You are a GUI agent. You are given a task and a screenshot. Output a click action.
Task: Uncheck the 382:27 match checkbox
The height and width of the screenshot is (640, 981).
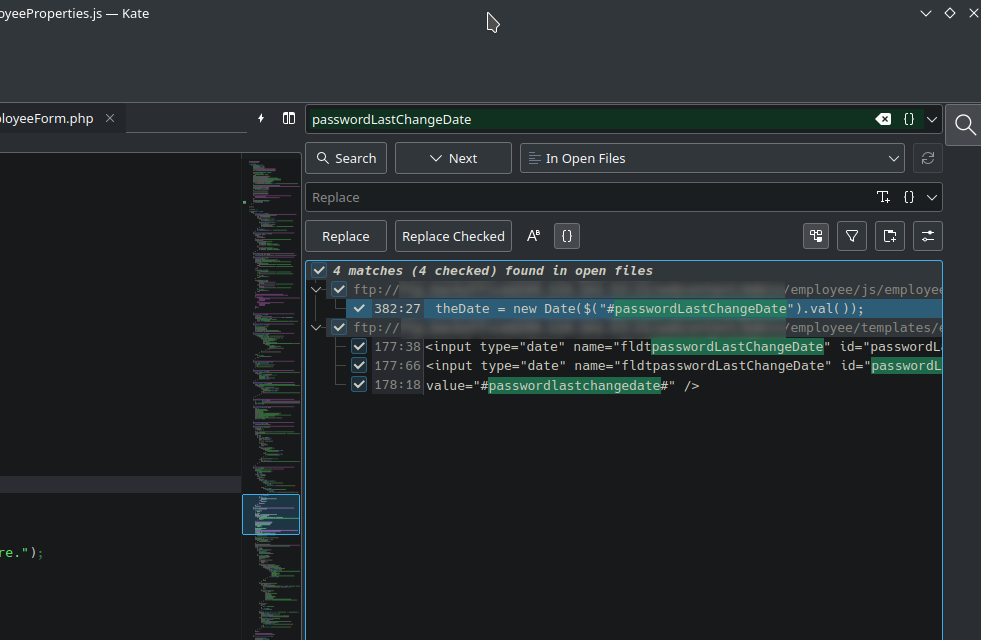(x=360, y=309)
